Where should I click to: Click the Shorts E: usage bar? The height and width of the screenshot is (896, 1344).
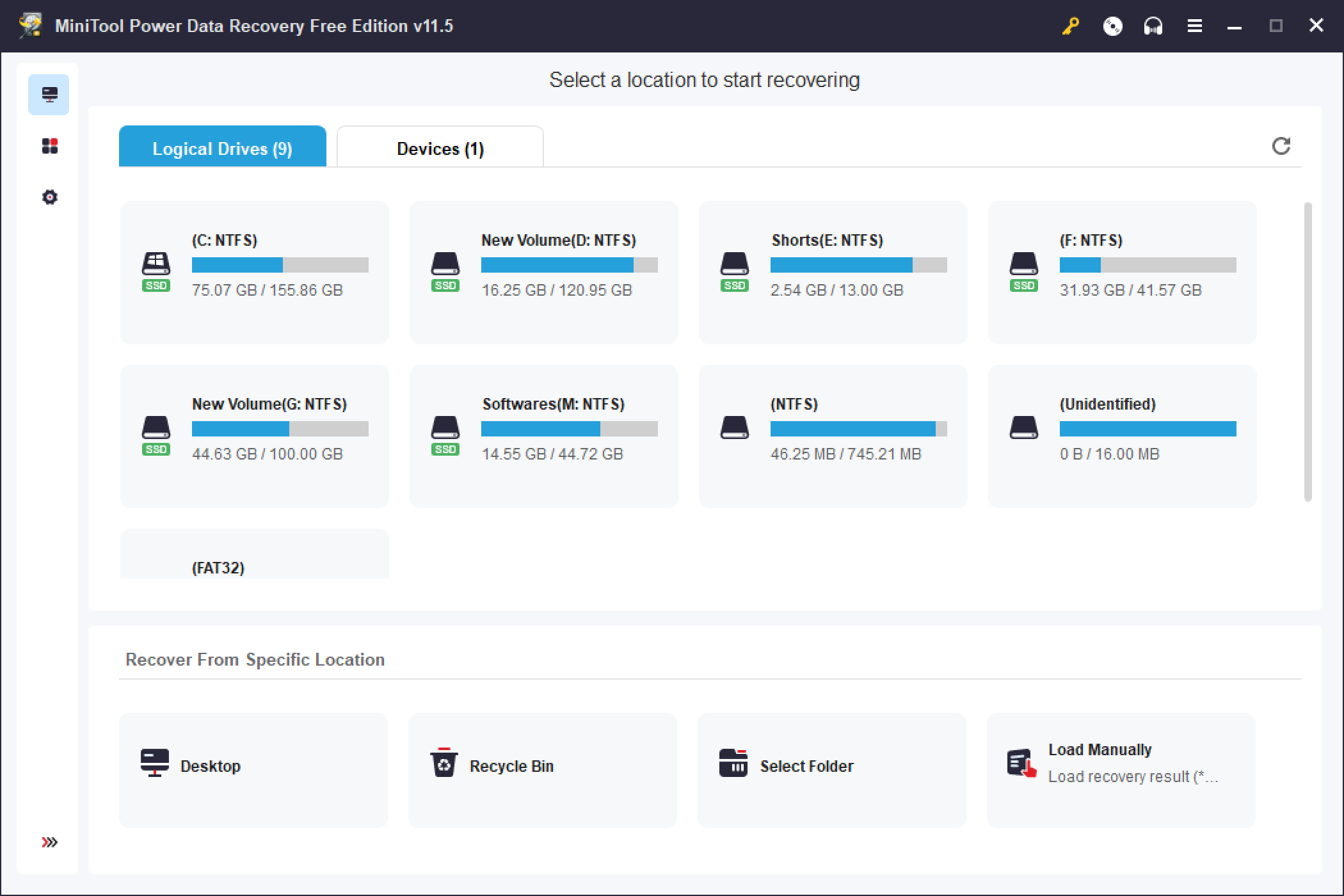[859, 265]
